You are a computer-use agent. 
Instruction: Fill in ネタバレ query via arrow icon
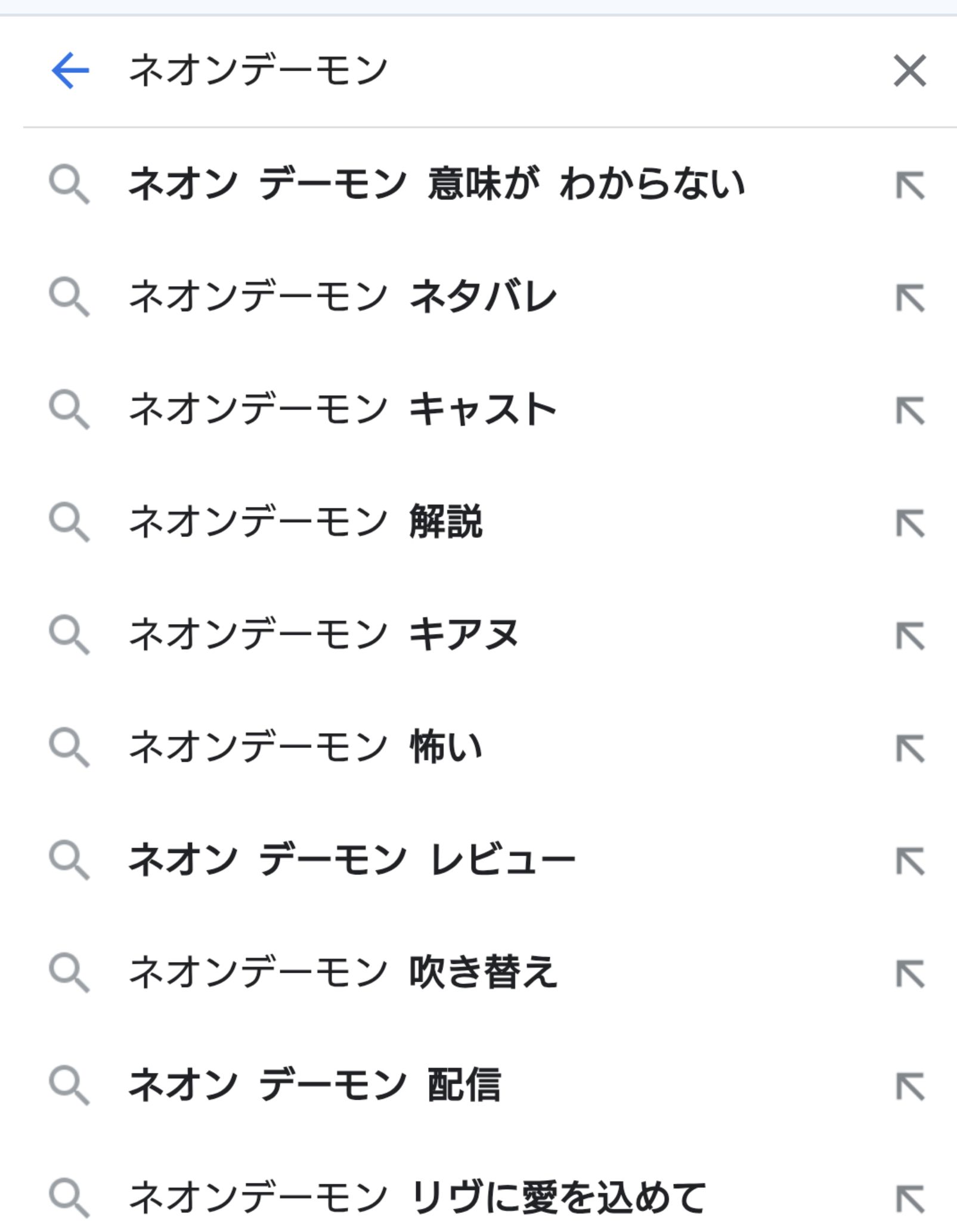tap(910, 298)
